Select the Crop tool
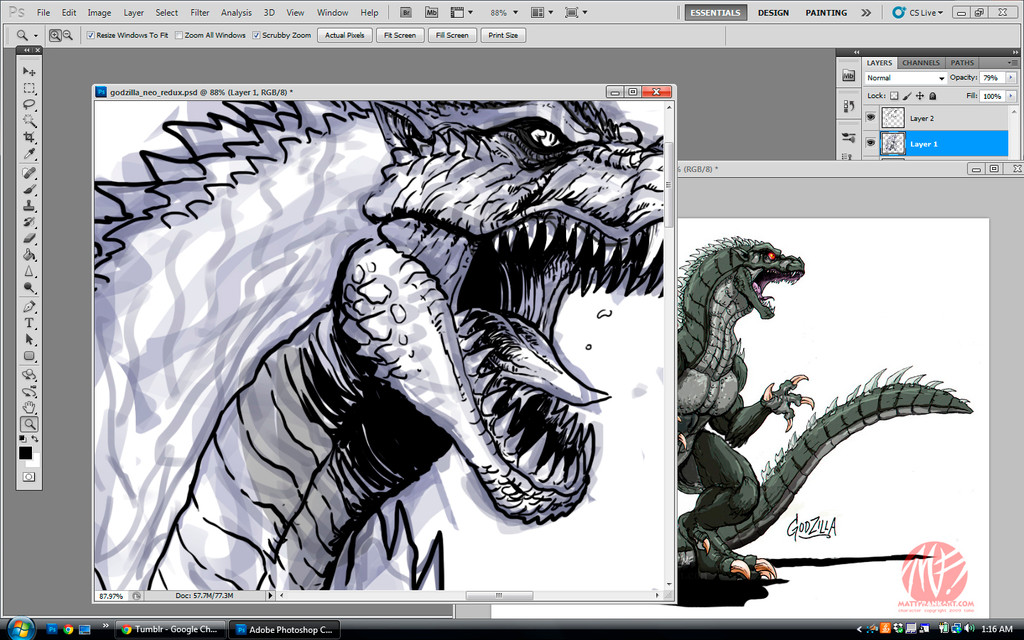This screenshot has width=1024, height=640. tap(29, 137)
